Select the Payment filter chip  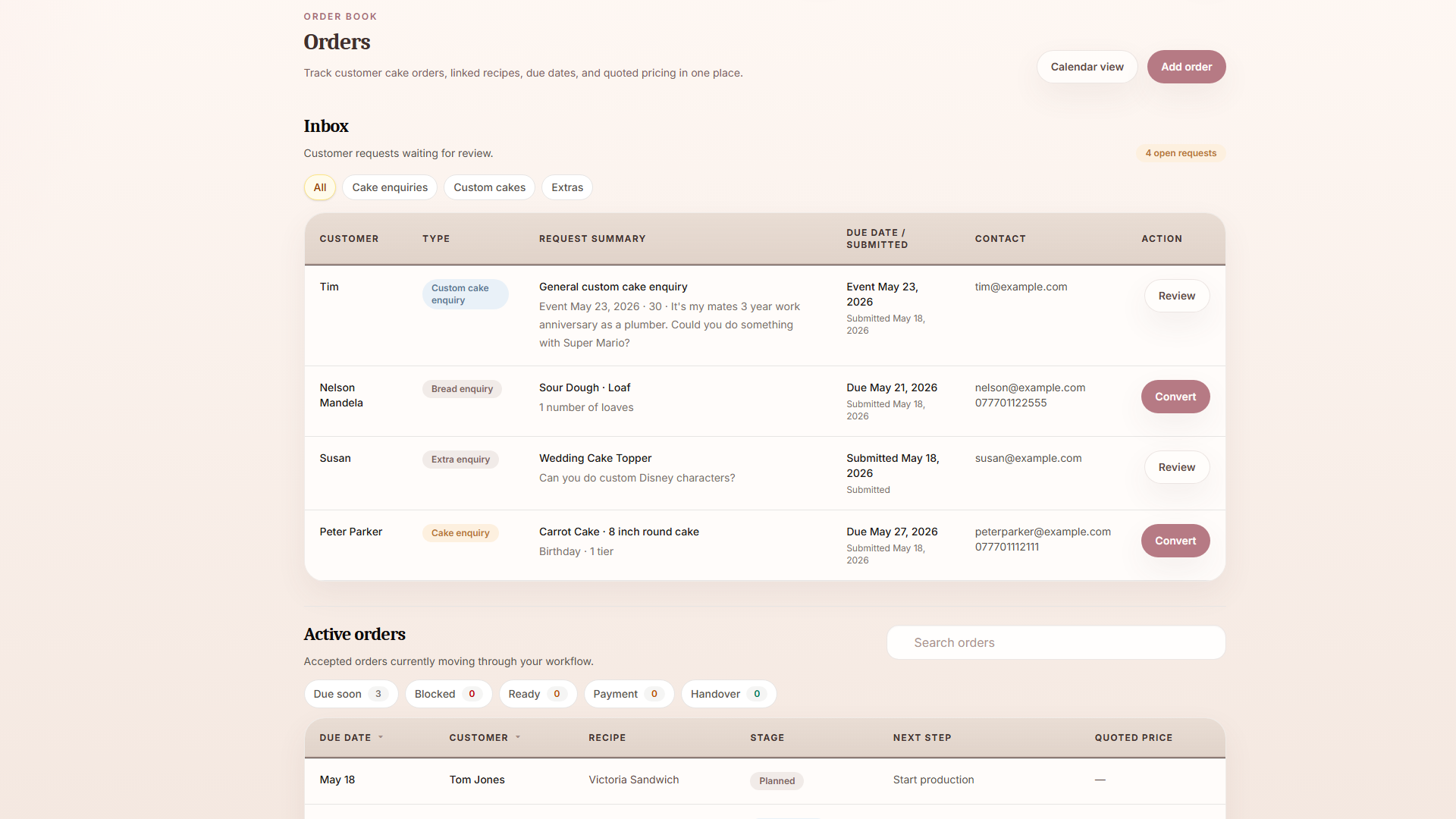629,694
